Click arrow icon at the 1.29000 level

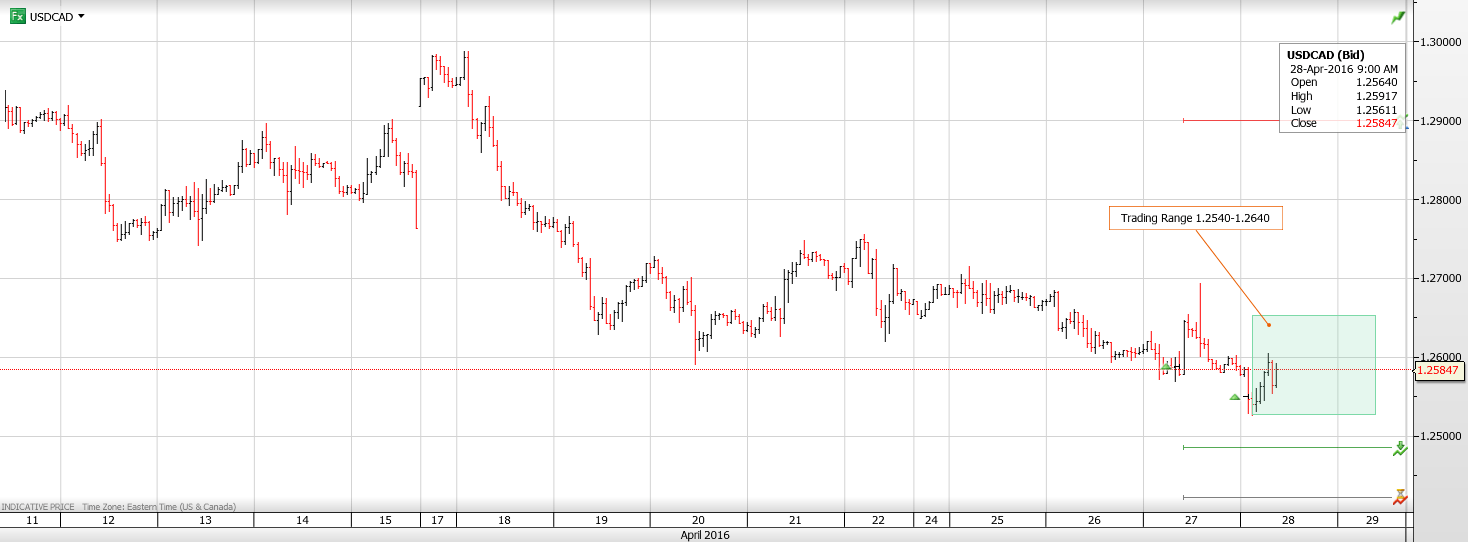[1406, 121]
